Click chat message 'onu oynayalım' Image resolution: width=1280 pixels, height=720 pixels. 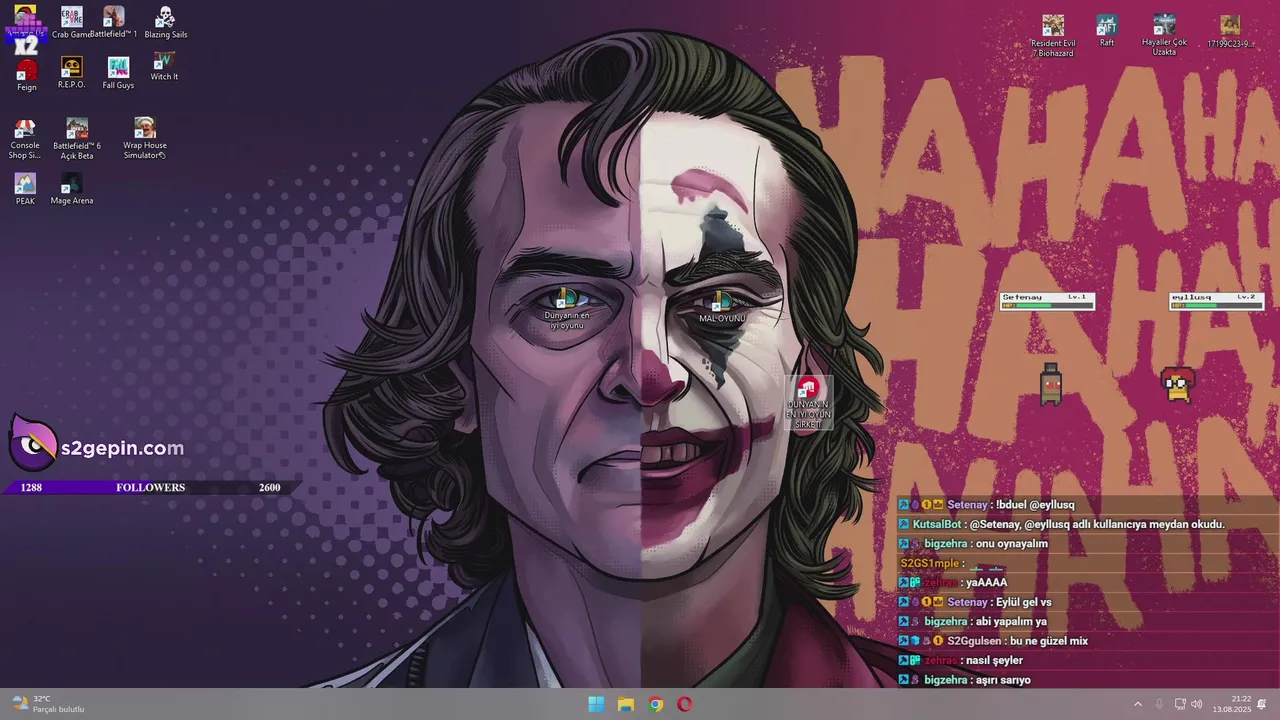[x=1011, y=544]
